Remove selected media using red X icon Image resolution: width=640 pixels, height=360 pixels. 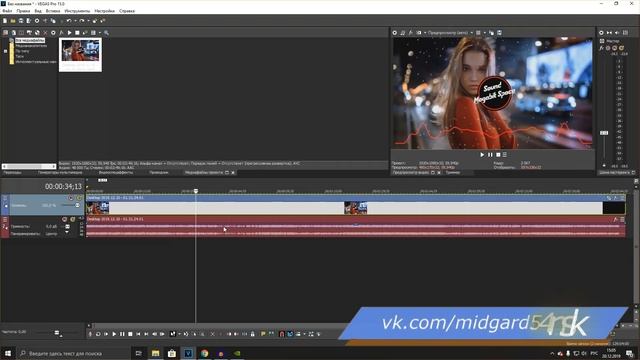[45, 33]
